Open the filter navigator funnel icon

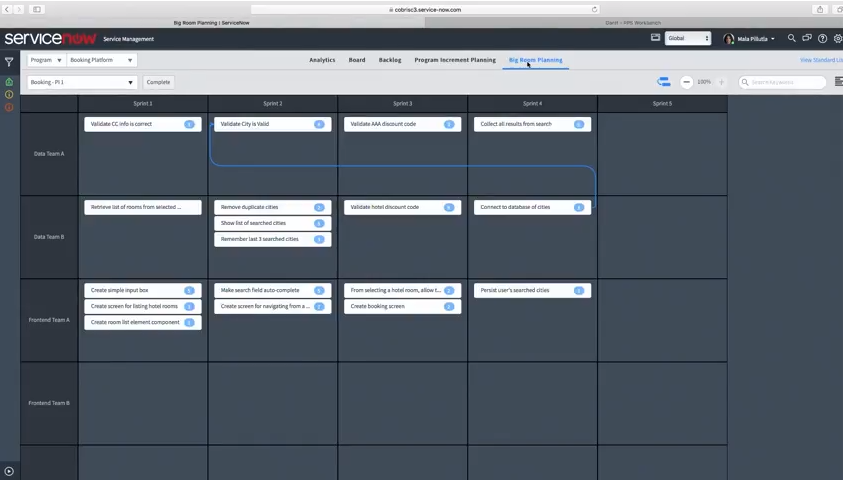pyautogui.click(x=9, y=62)
